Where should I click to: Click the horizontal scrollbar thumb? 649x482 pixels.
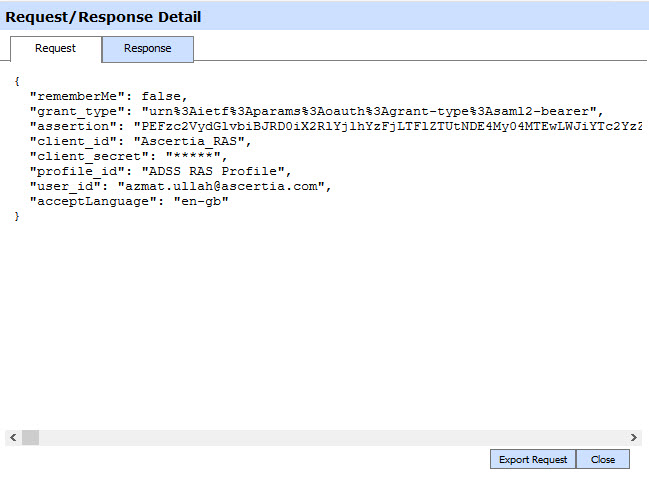click(30, 438)
